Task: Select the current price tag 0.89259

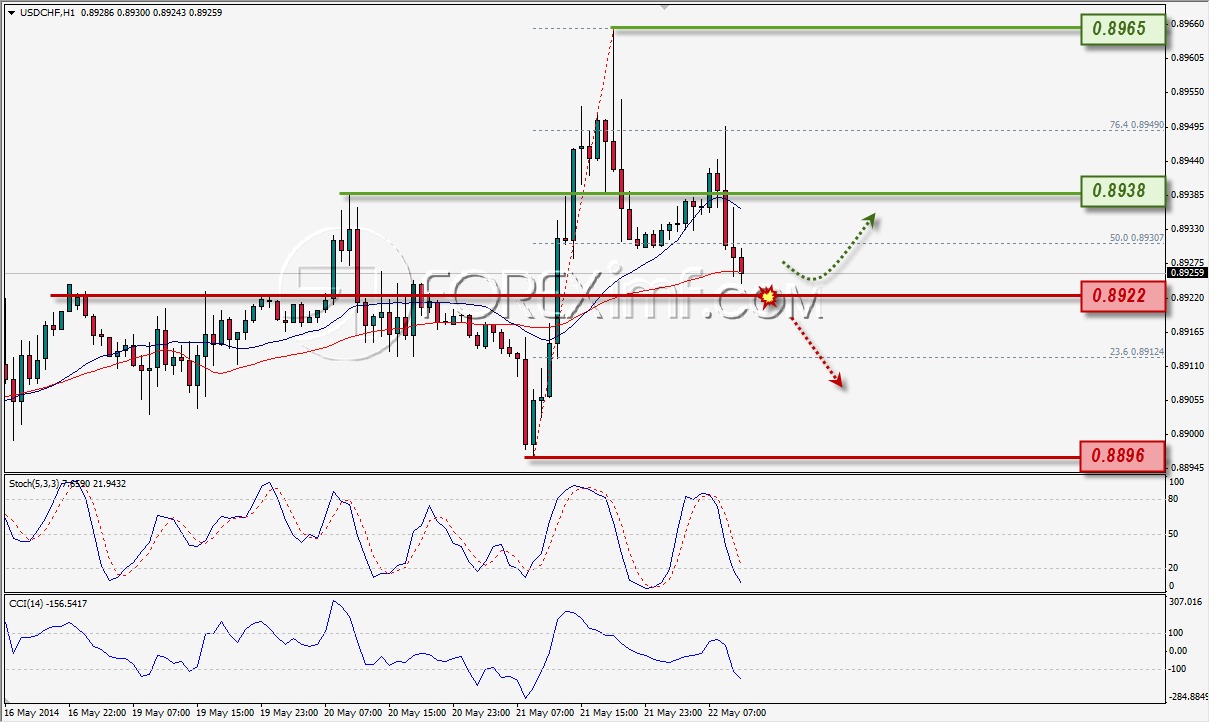Action: click(1186, 273)
